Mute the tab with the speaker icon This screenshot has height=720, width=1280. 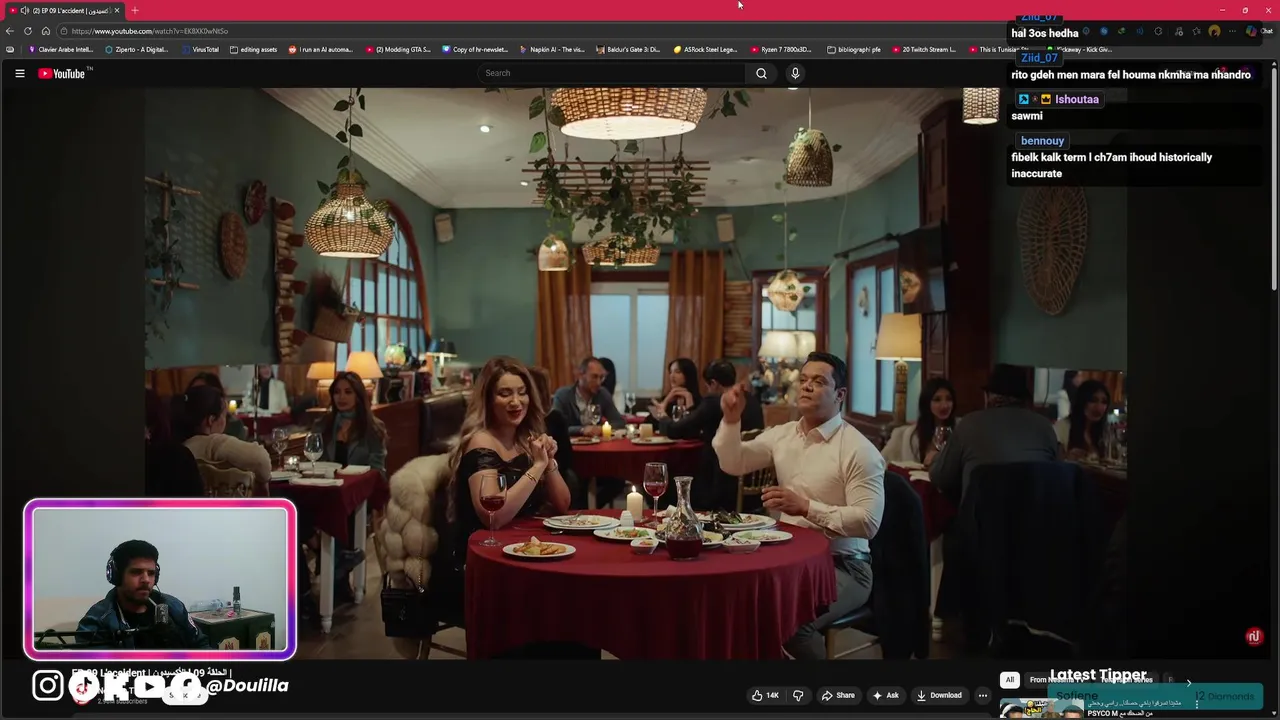click(x=24, y=10)
